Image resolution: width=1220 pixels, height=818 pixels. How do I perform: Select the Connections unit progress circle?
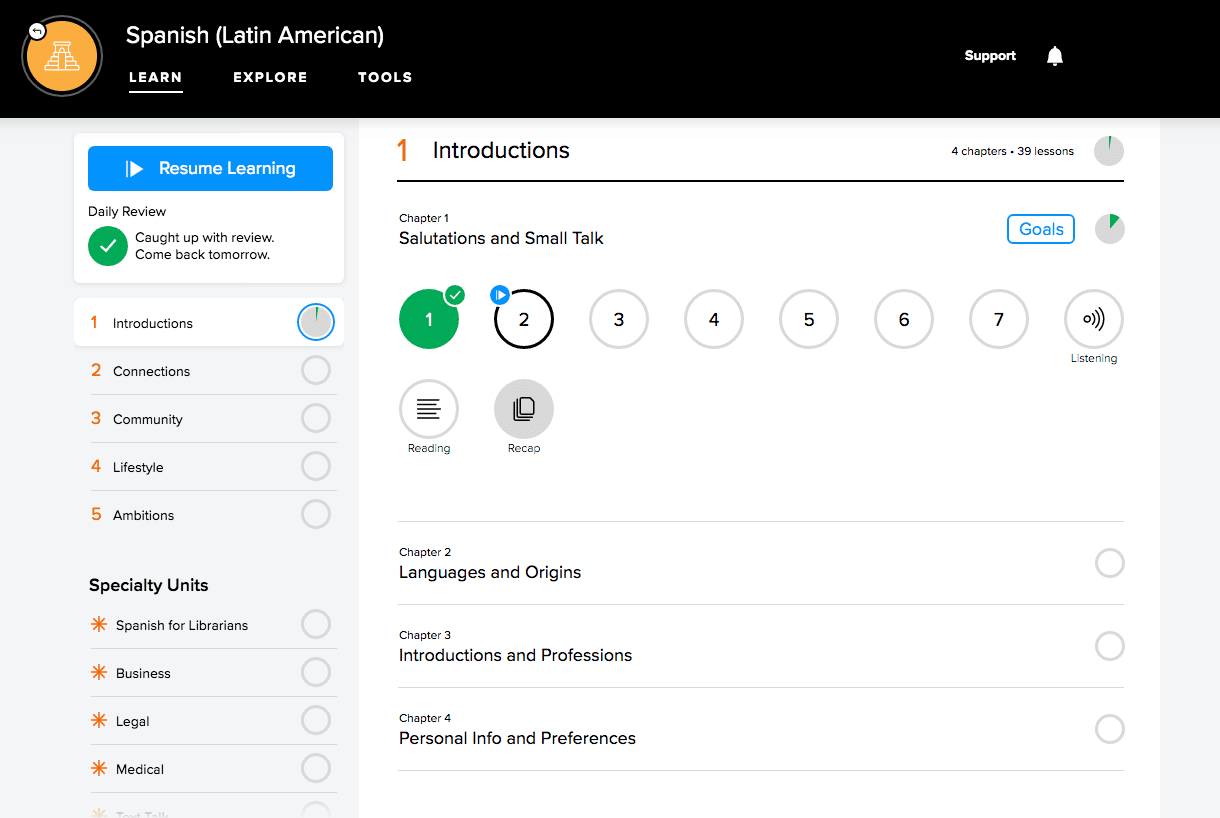315,371
